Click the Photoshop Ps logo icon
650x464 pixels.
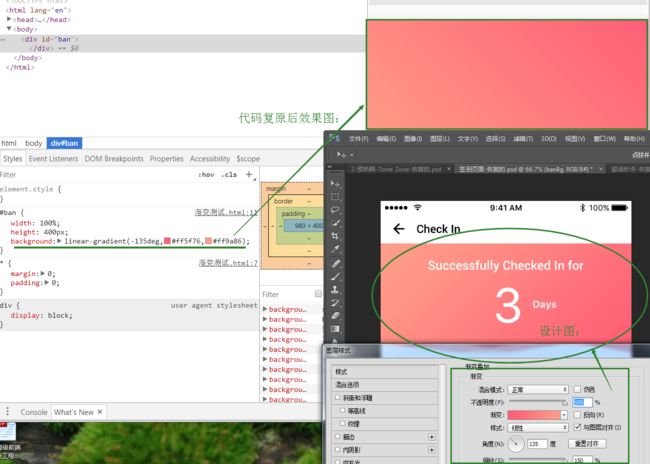pyautogui.click(x=334, y=138)
